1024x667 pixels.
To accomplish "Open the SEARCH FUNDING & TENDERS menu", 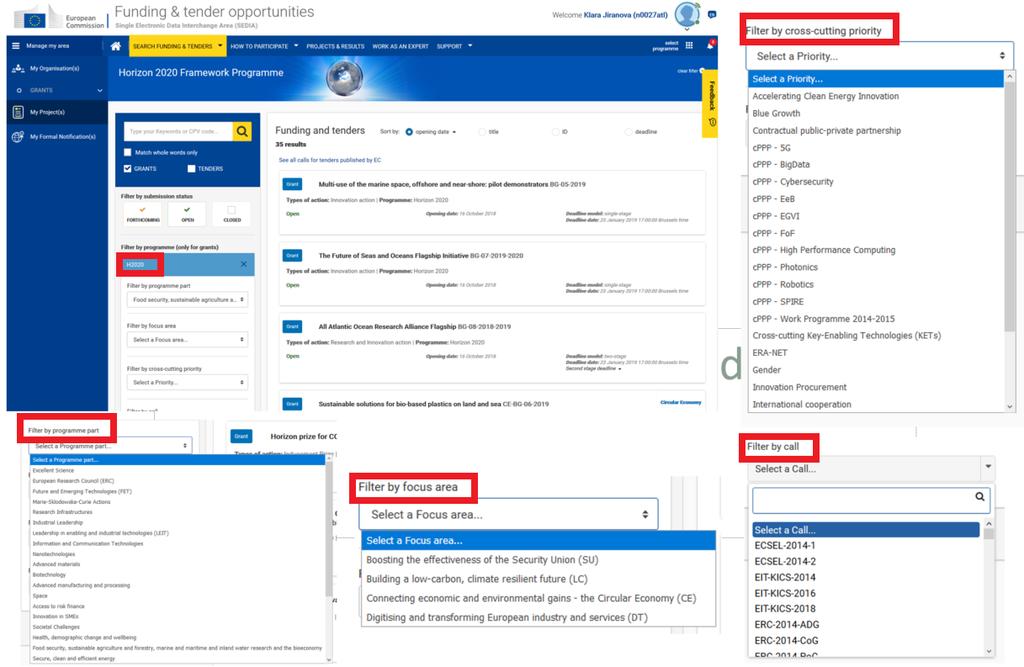I will (x=176, y=46).
